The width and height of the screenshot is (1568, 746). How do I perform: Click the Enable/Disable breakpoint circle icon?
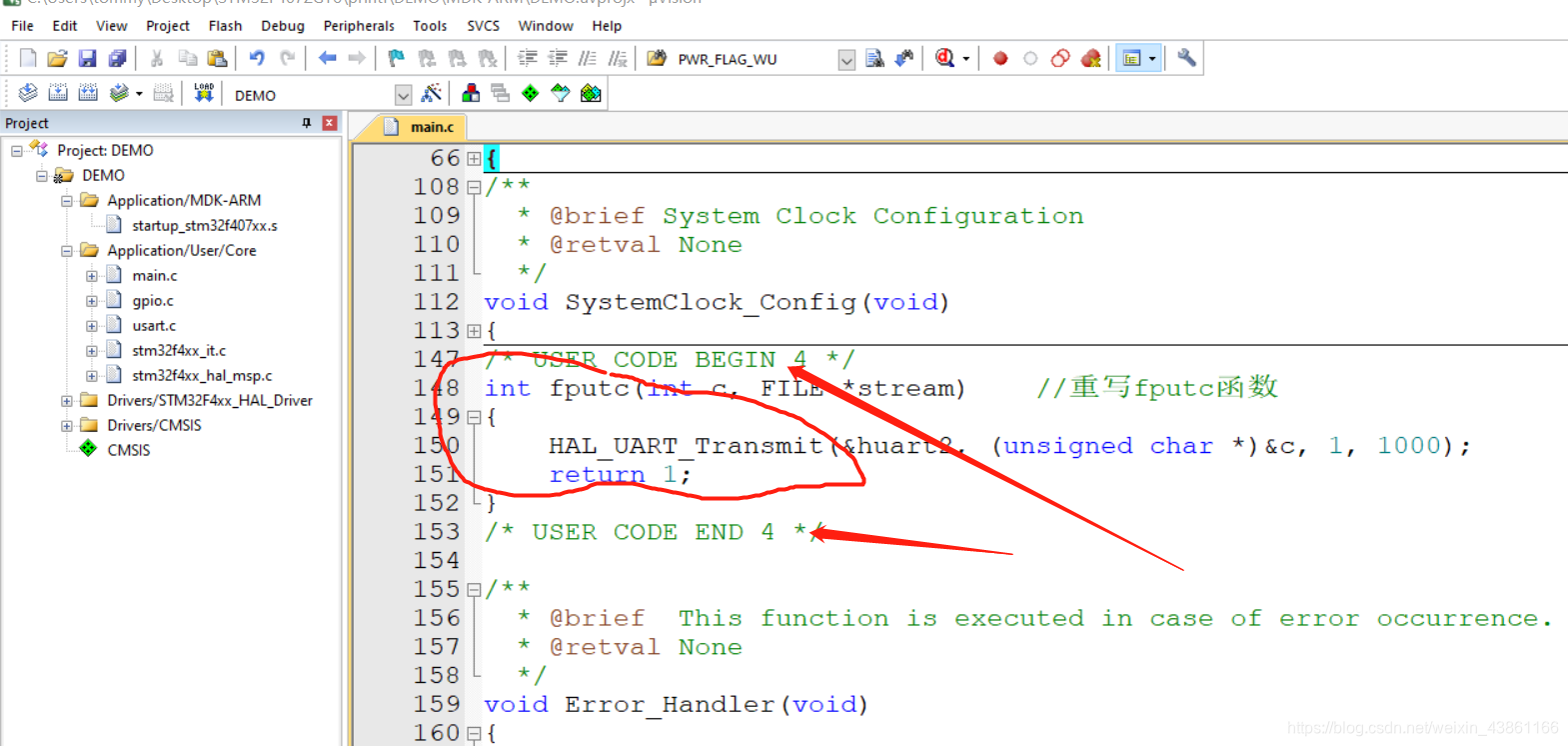point(1030,59)
